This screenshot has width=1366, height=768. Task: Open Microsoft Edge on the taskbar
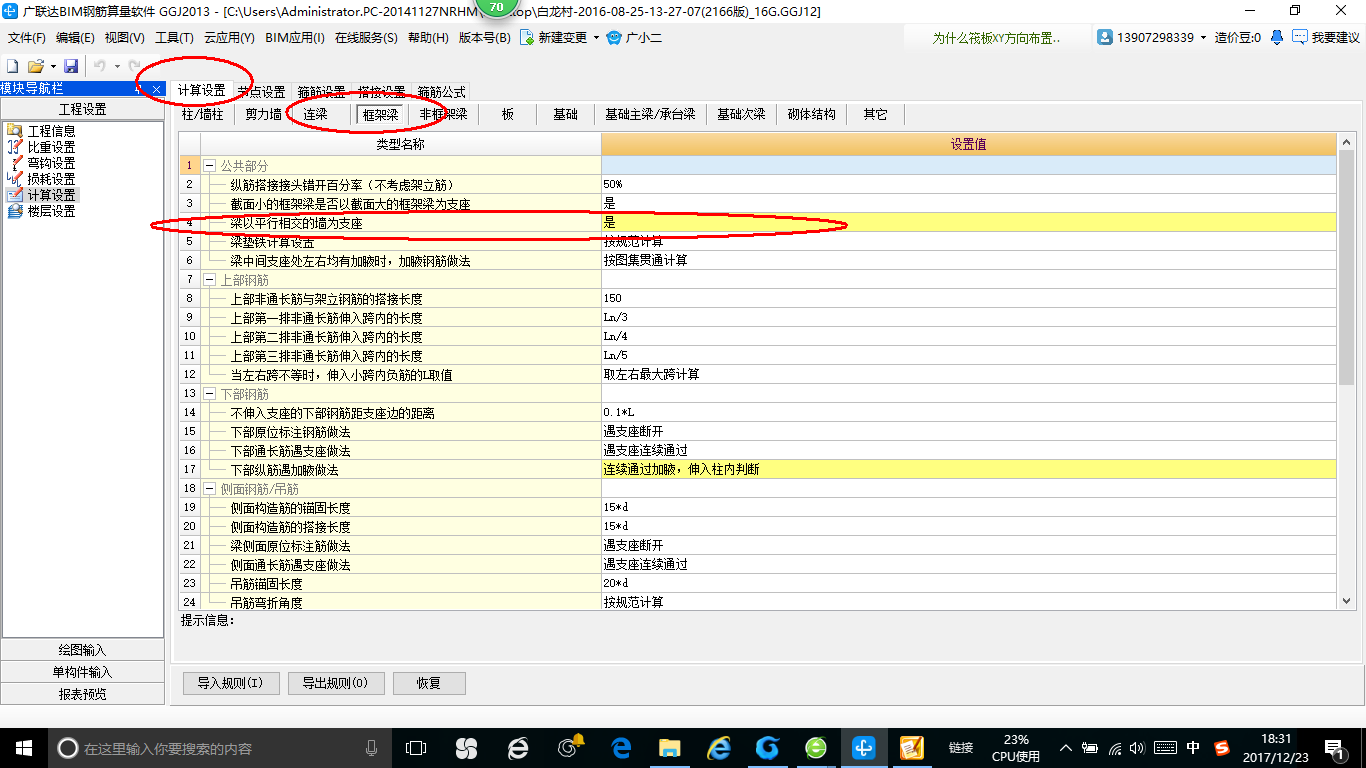click(x=622, y=747)
